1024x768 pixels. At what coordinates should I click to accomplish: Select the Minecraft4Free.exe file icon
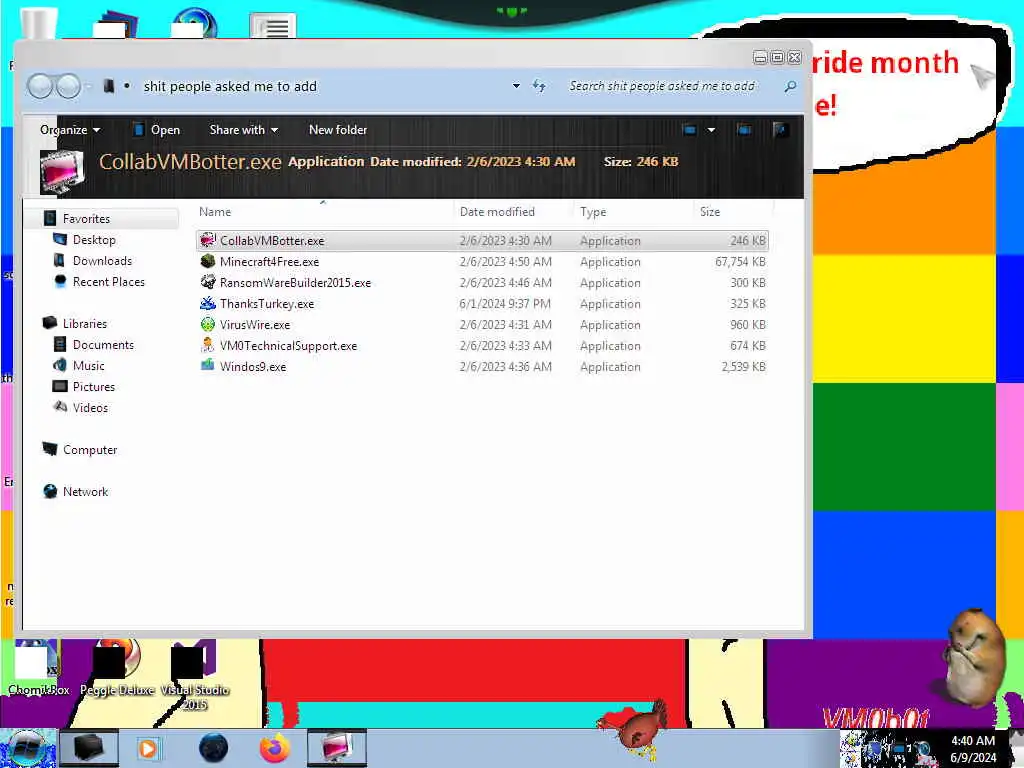pyautogui.click(x=208, y=261)
